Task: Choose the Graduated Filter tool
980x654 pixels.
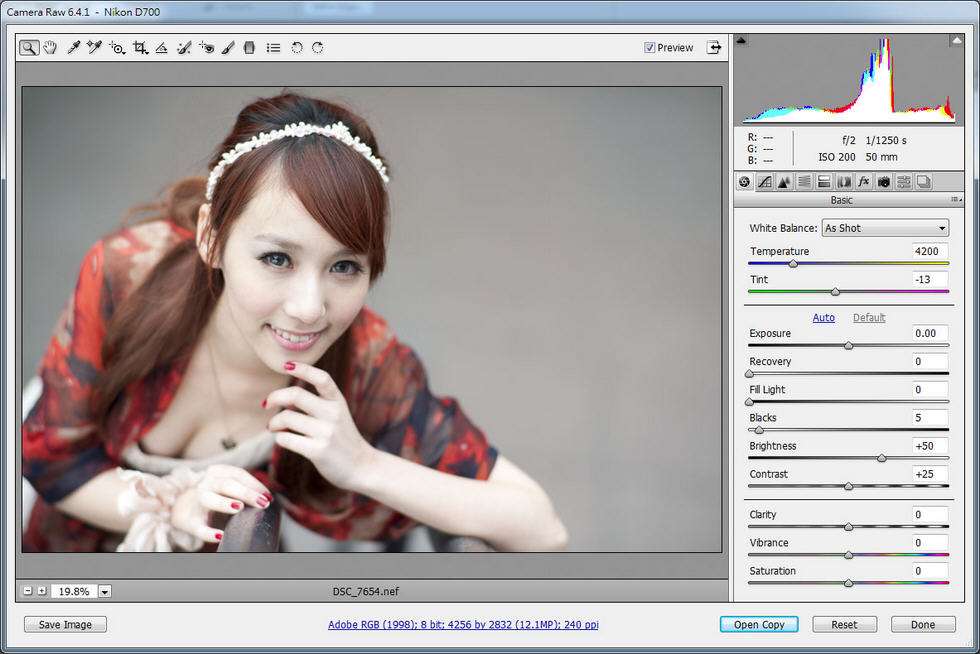Action: coord(249,48)
